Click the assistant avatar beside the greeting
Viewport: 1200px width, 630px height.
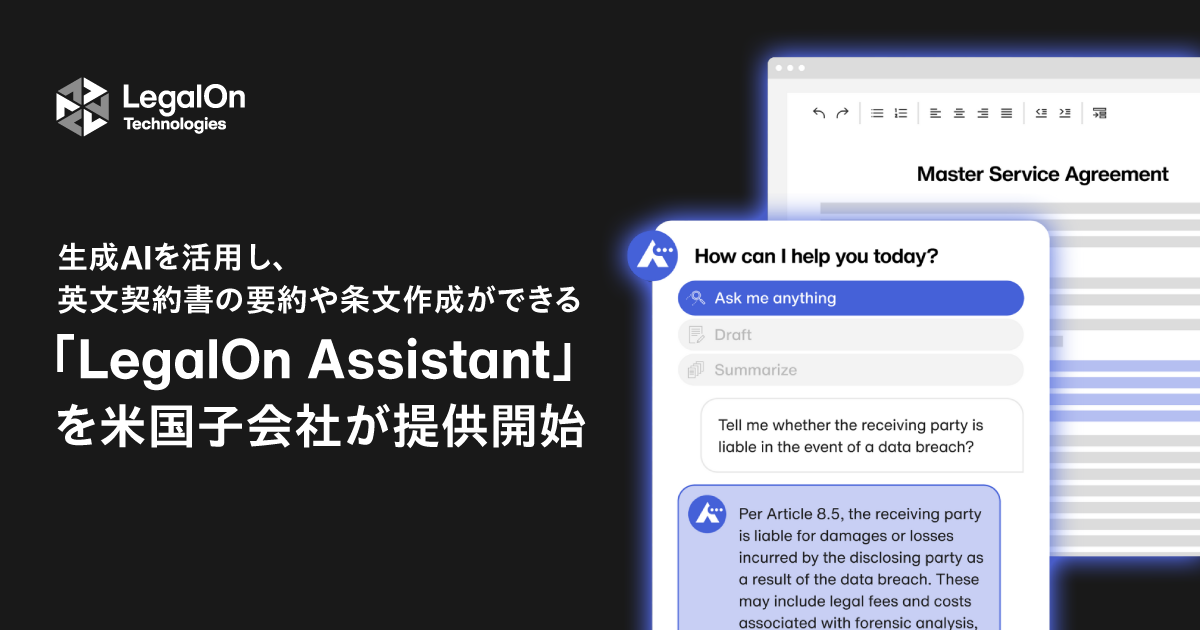coord(653,256)
